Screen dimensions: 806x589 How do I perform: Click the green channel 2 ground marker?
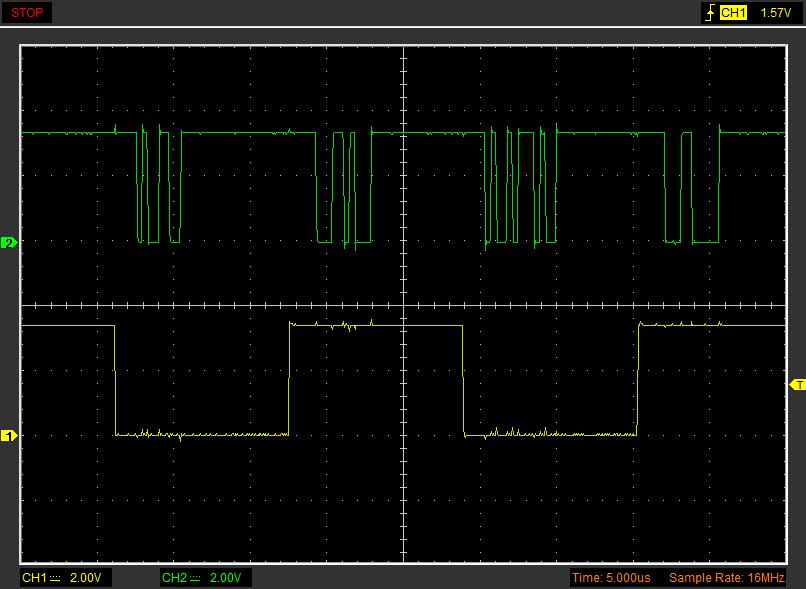point(9,243)
